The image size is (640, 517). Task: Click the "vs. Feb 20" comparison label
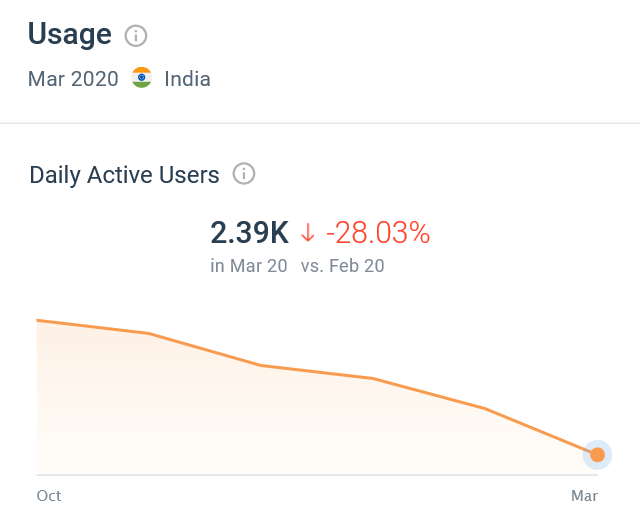(342, 266)
